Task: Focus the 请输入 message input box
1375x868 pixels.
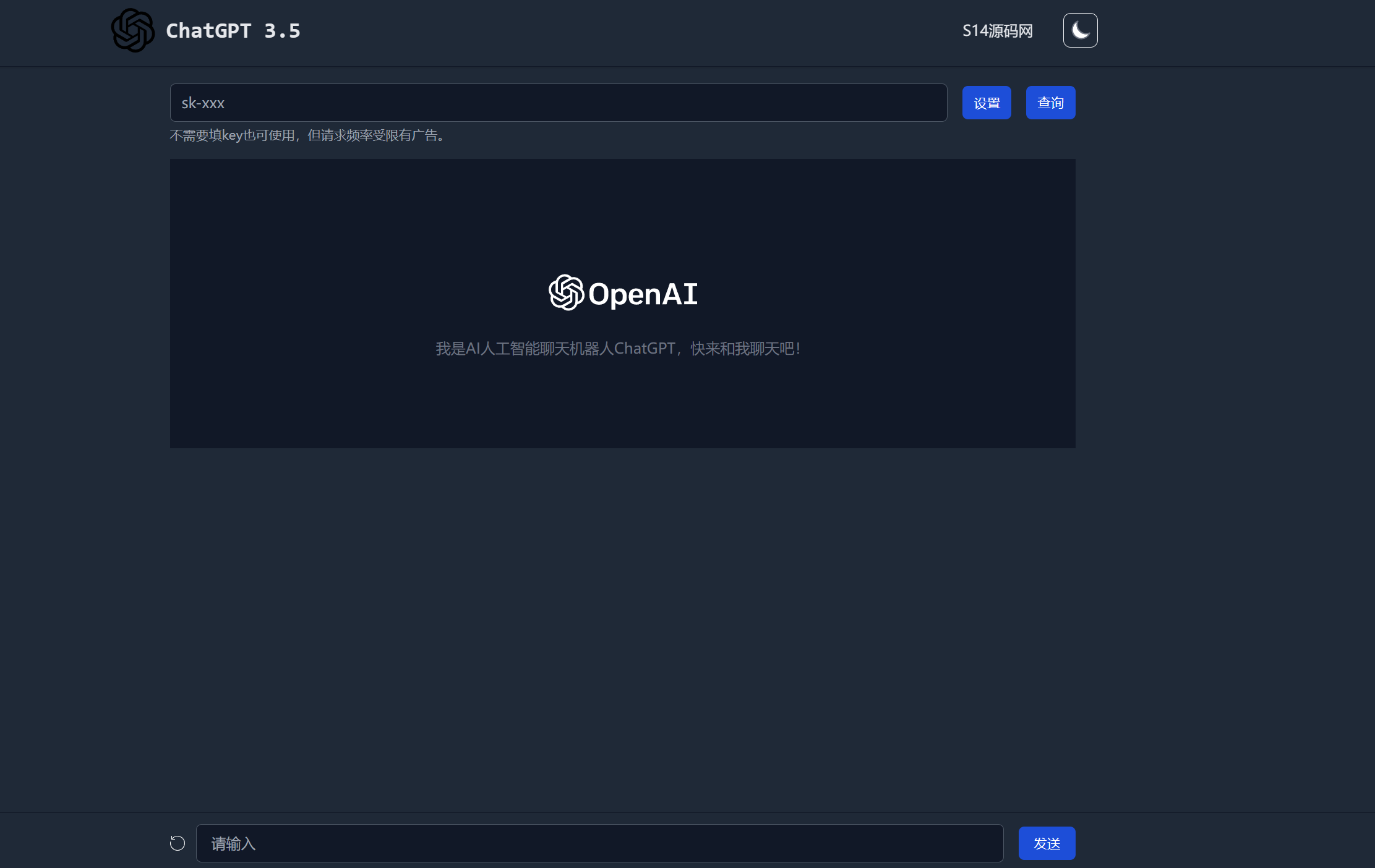Action: coord(600,843)
